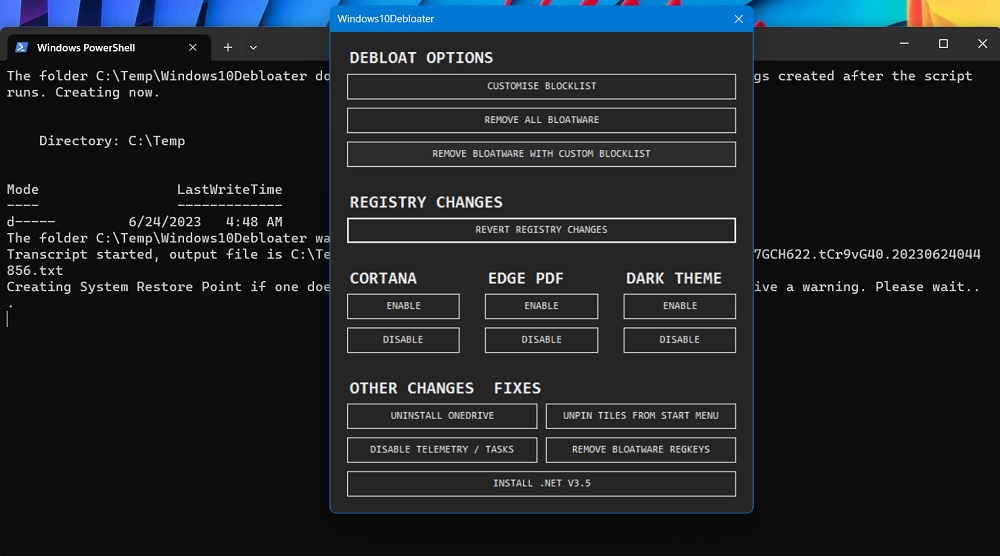Image resolution: width=1000 pixels, height=556 pixels.
Task: Click the 'DARK THEME' section label
Action: pos(673,279)
